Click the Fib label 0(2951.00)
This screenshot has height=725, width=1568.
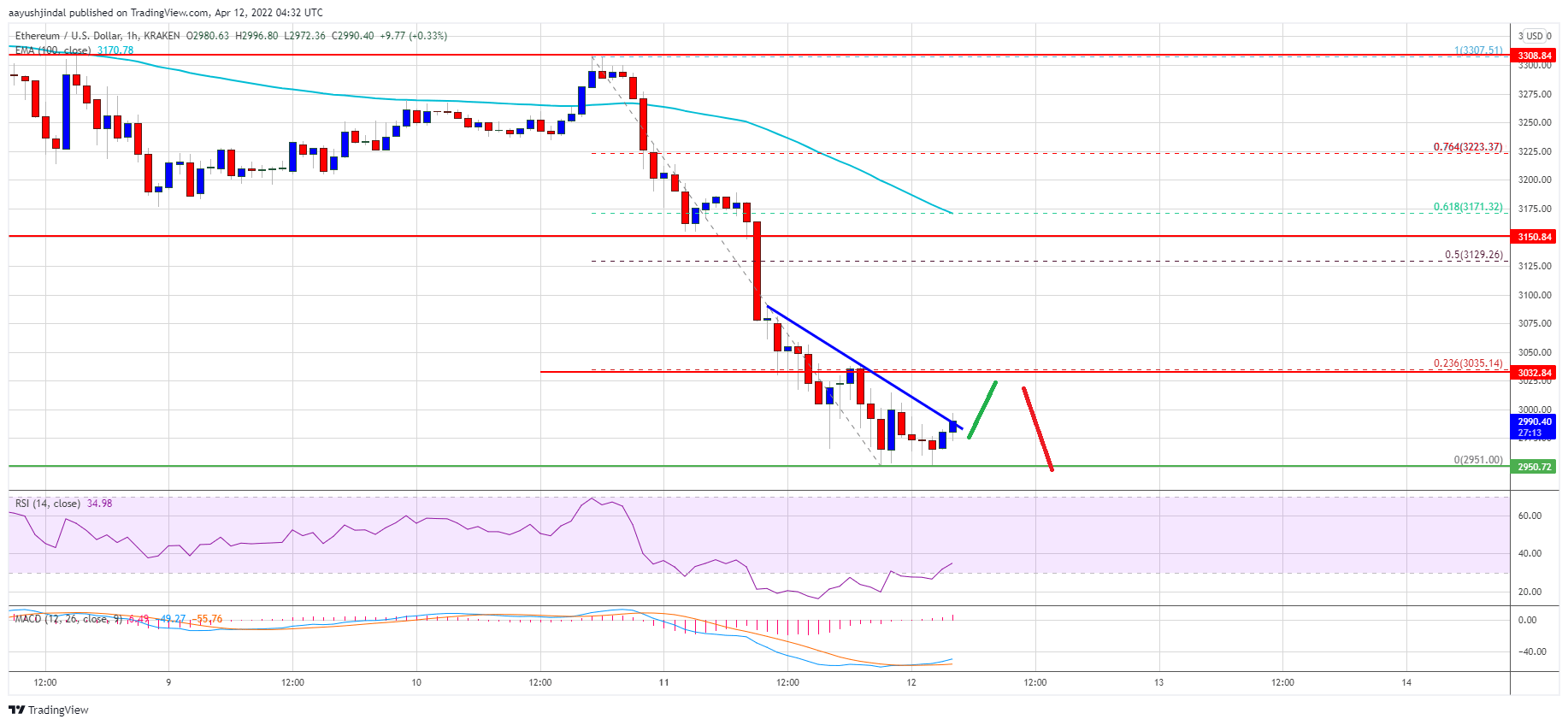click(1478, 460)
